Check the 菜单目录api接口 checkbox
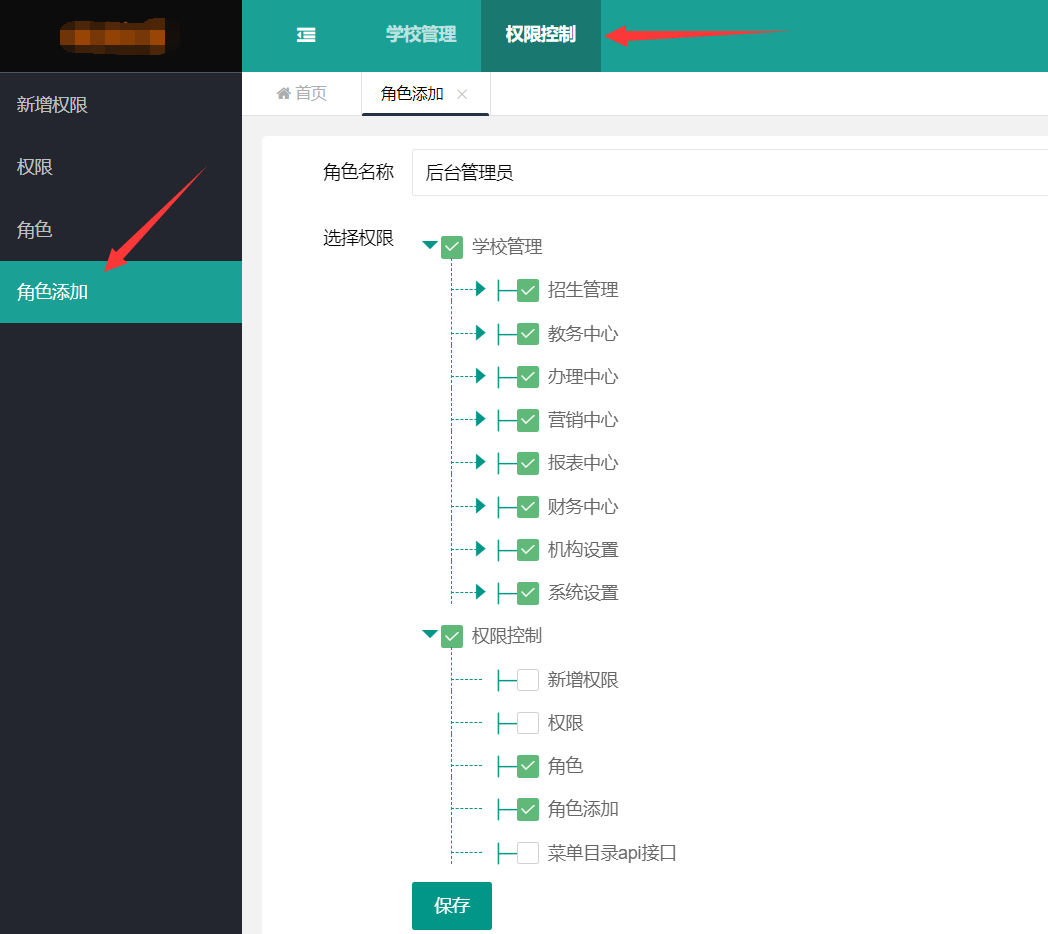The height and width of the screenshot is (934, 1048). click(x=528, y=853)
